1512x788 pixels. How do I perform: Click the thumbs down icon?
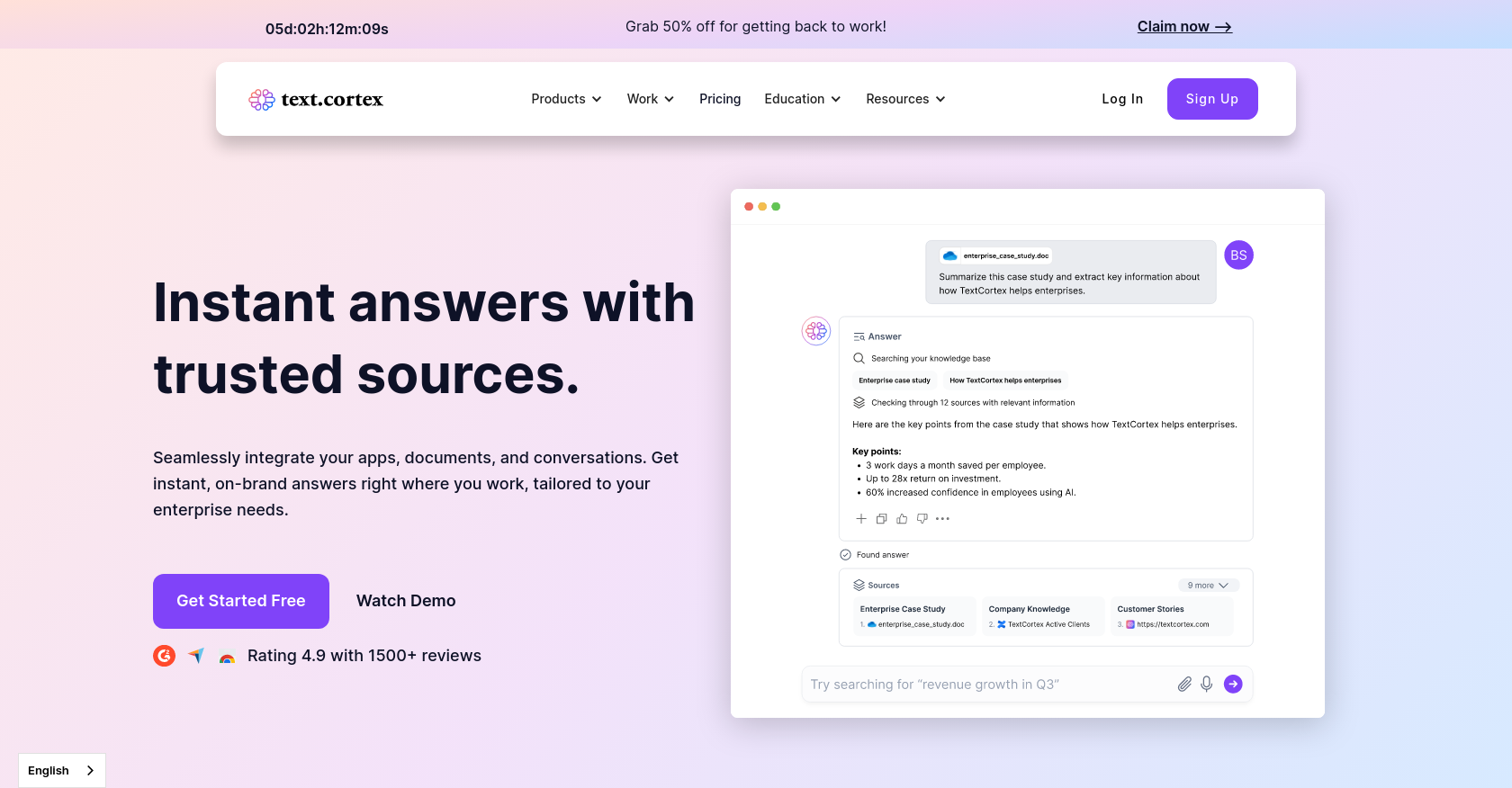click(x=922, y=519)
